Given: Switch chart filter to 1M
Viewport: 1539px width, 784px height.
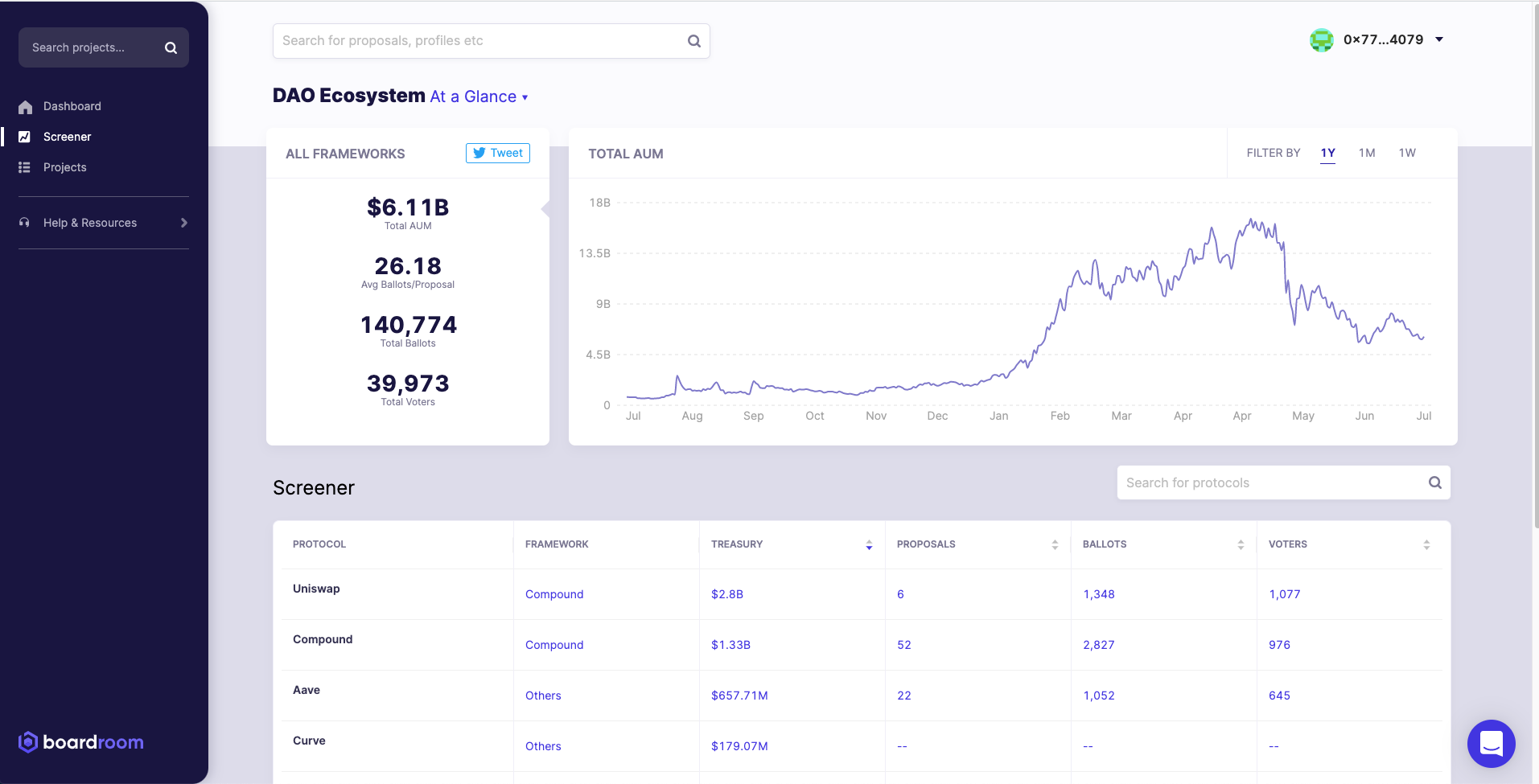Looking at the screenshot, I should point(1367,153).
